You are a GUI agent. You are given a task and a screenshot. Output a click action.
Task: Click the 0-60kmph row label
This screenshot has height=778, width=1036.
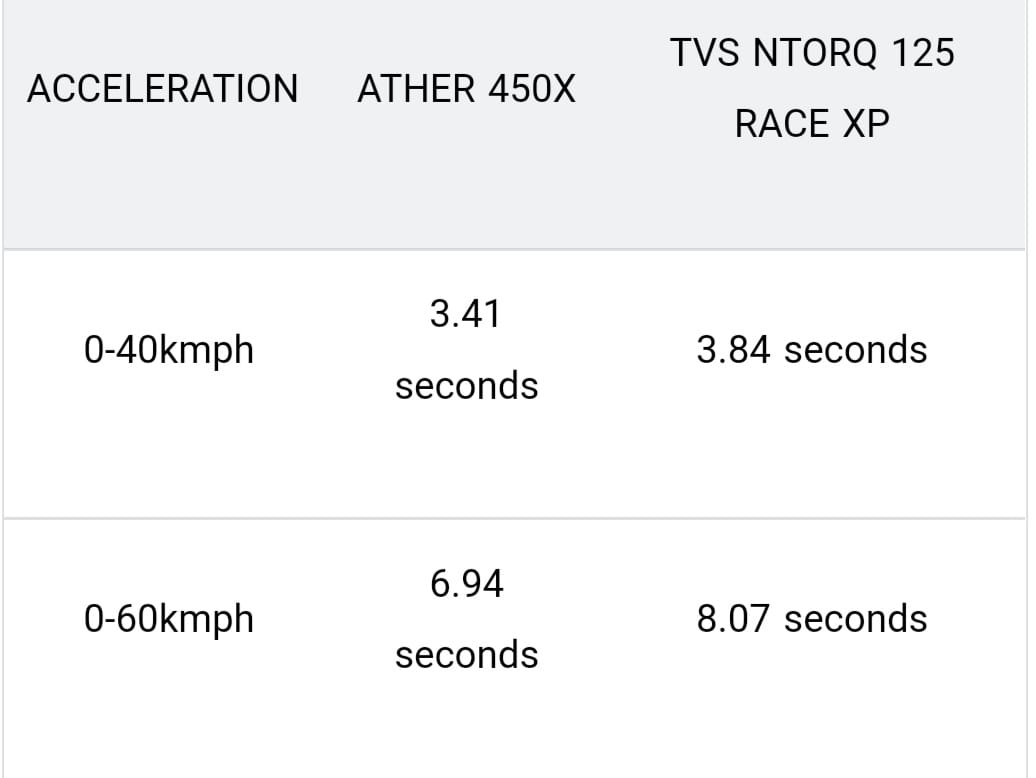pos(169,620)
